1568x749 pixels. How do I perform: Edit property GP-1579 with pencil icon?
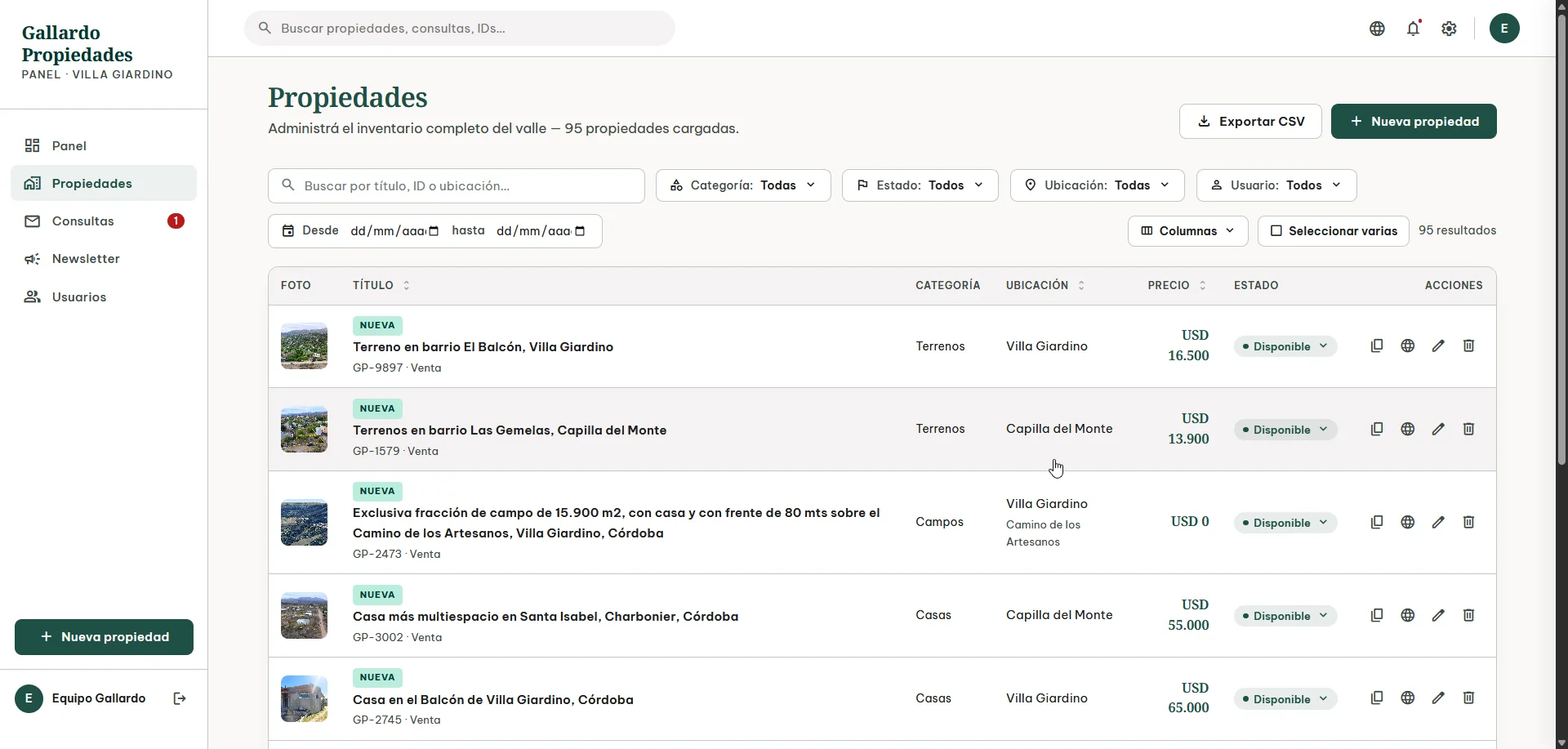(x=1438, y=429)
